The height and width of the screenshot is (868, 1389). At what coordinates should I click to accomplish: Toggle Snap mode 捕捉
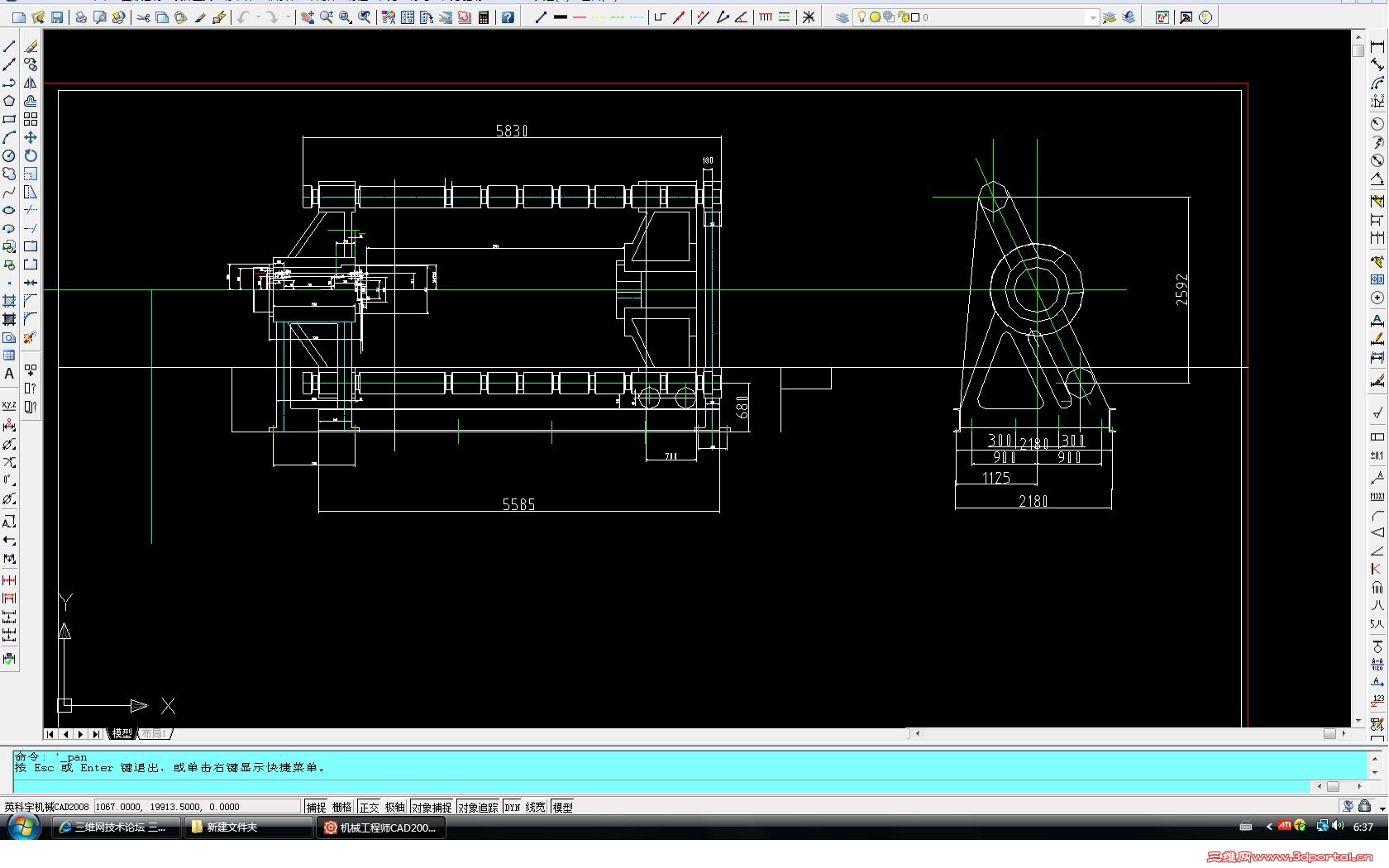(x=317, y=807)
